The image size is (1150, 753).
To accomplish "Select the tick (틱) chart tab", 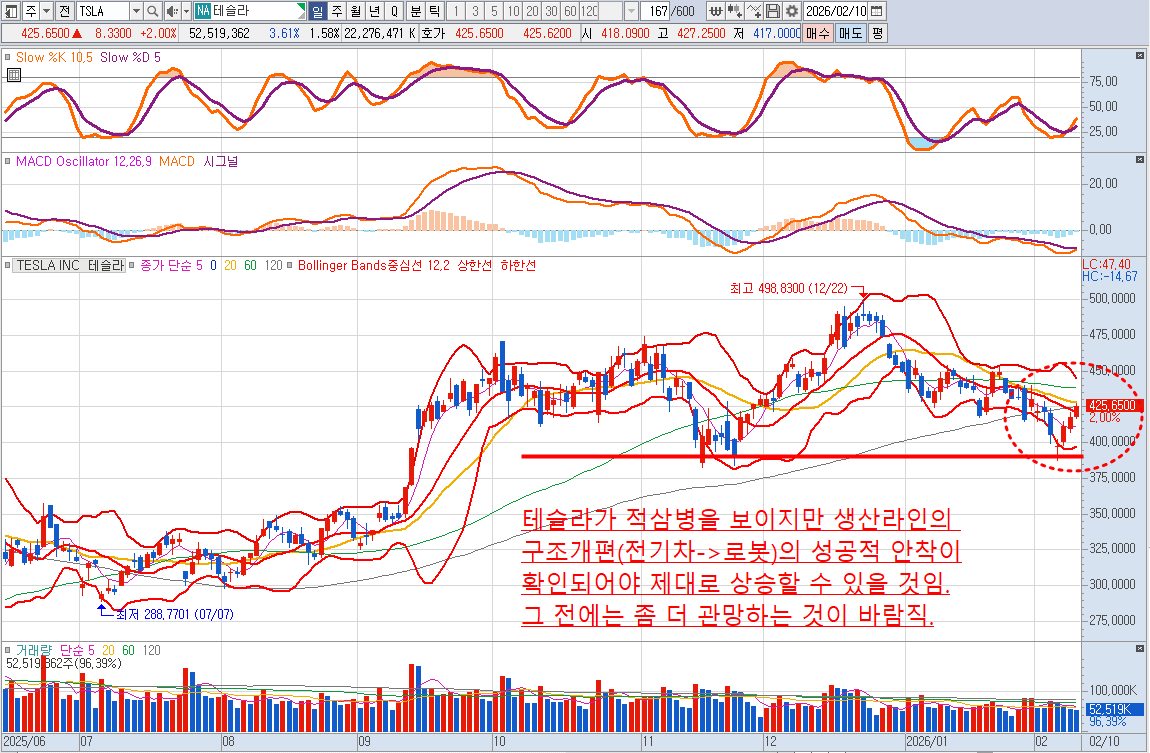I will coord(434,11).
